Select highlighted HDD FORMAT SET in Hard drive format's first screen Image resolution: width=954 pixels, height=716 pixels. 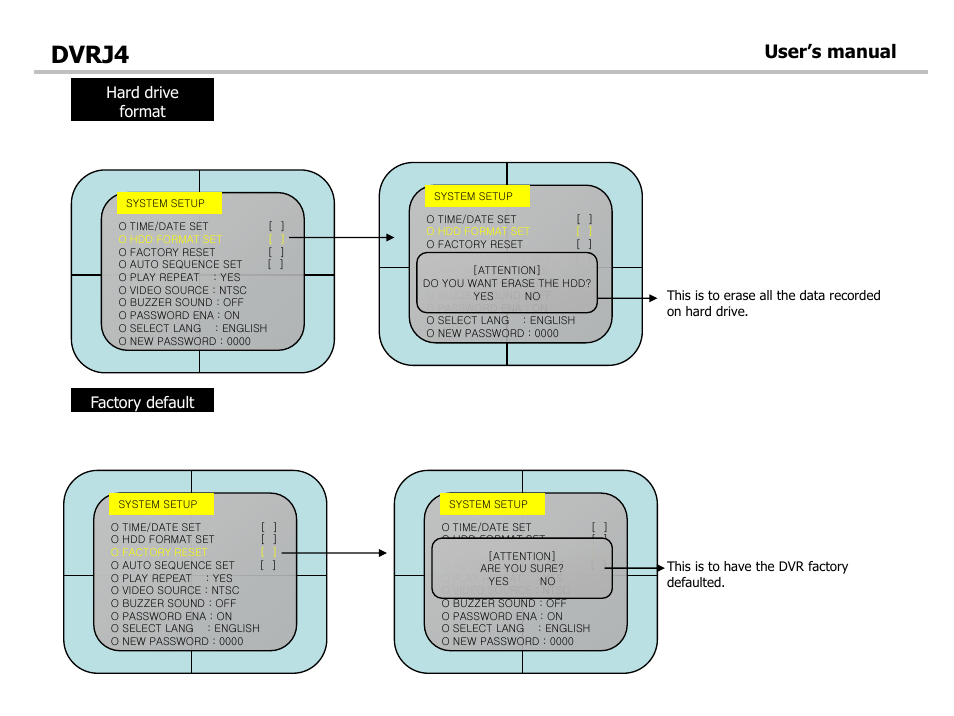pos(170,239)
